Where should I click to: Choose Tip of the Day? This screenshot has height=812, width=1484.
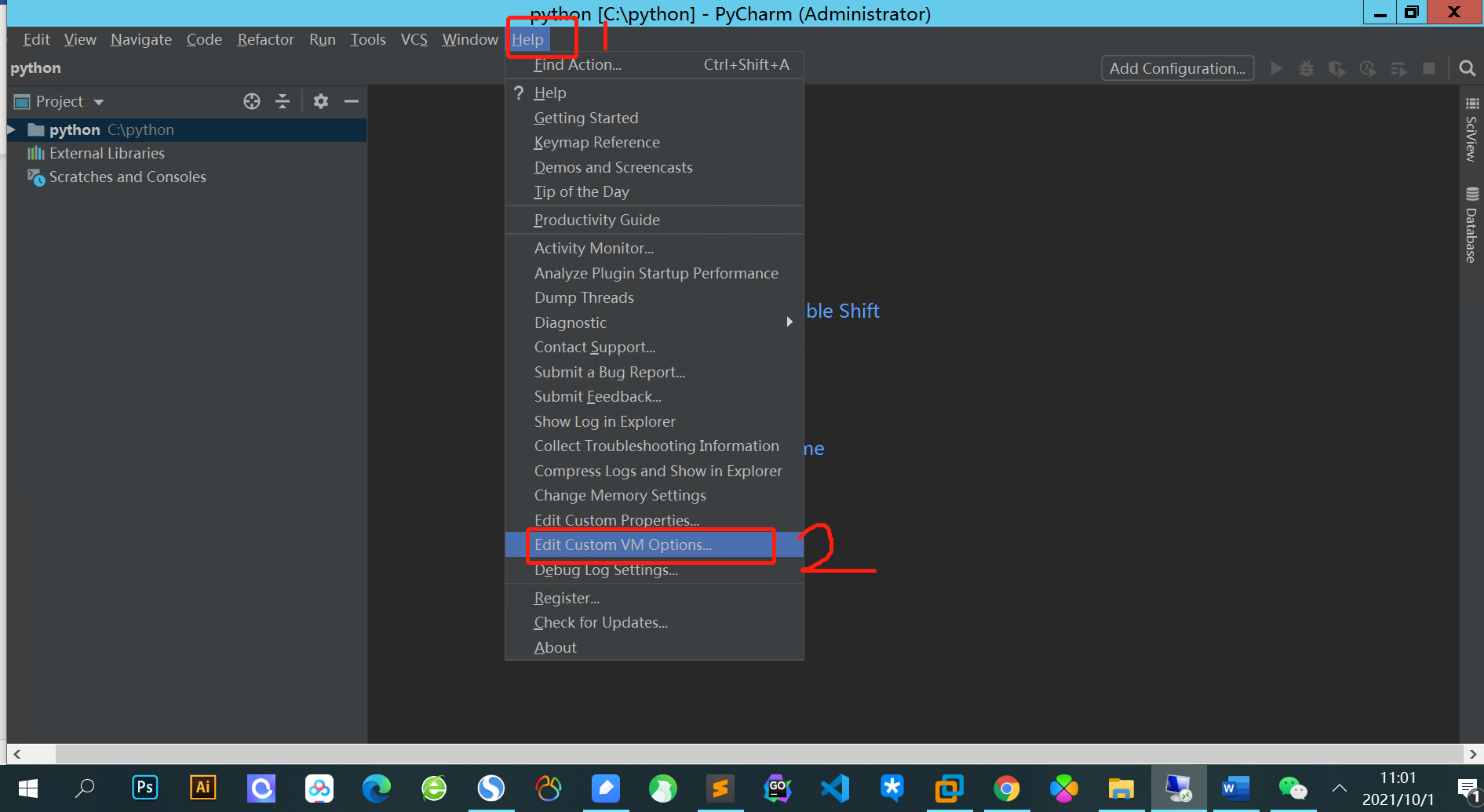tap(654, 191)
